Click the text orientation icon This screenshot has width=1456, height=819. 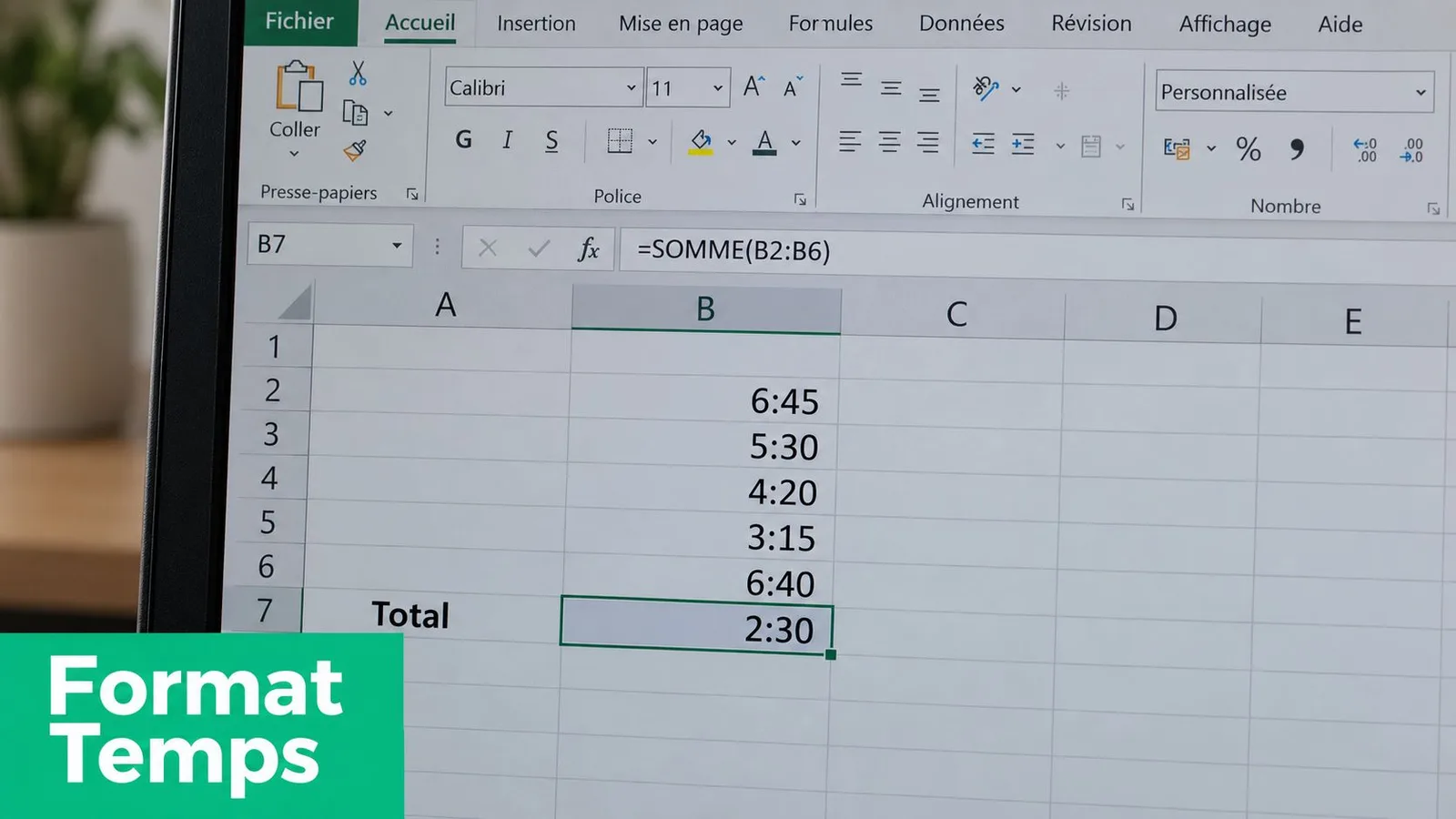point(986,88)
